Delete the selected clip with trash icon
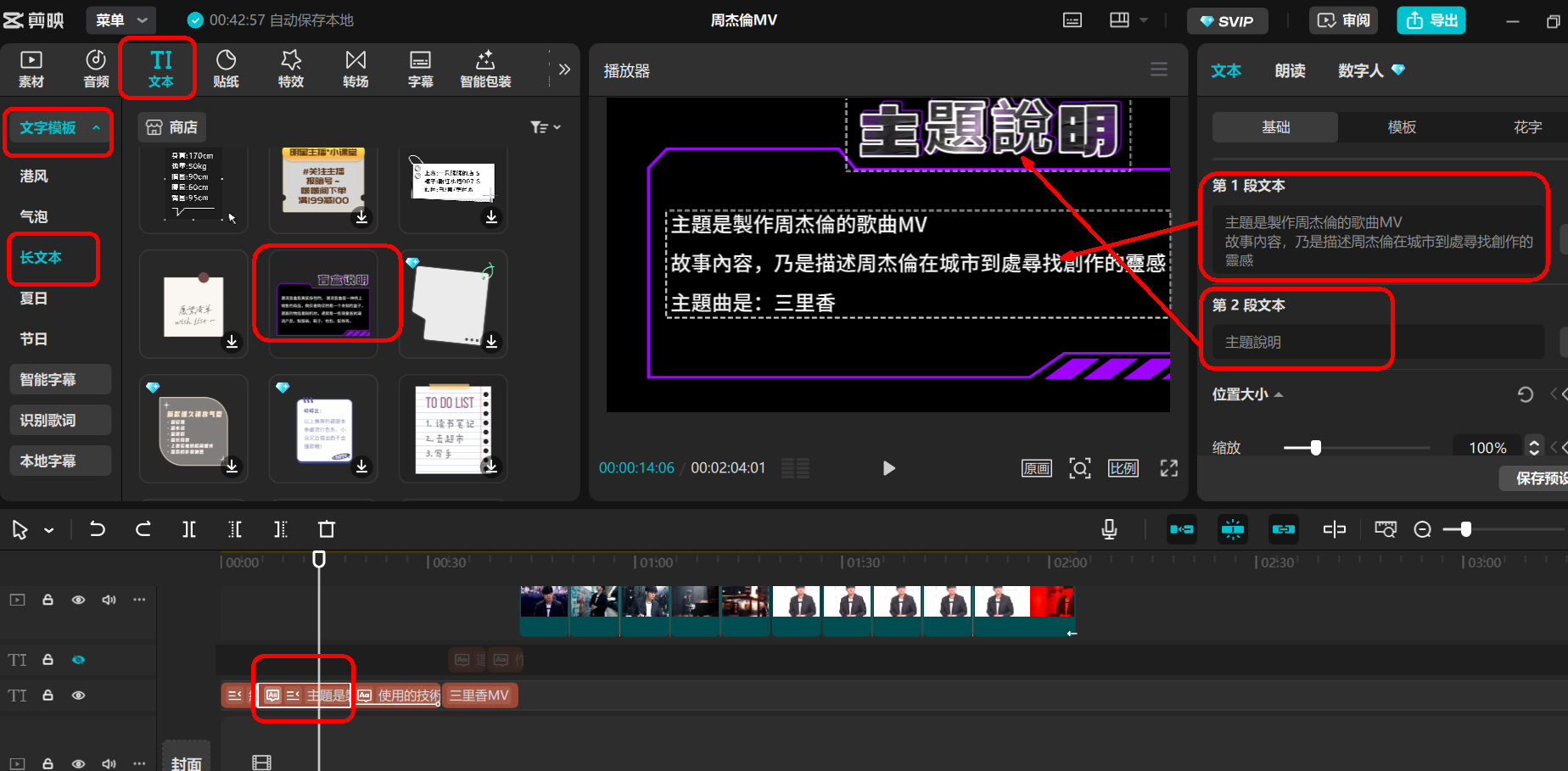This screenshot has width=1568, height=771. pyautogui.click(x=327, y=529)
